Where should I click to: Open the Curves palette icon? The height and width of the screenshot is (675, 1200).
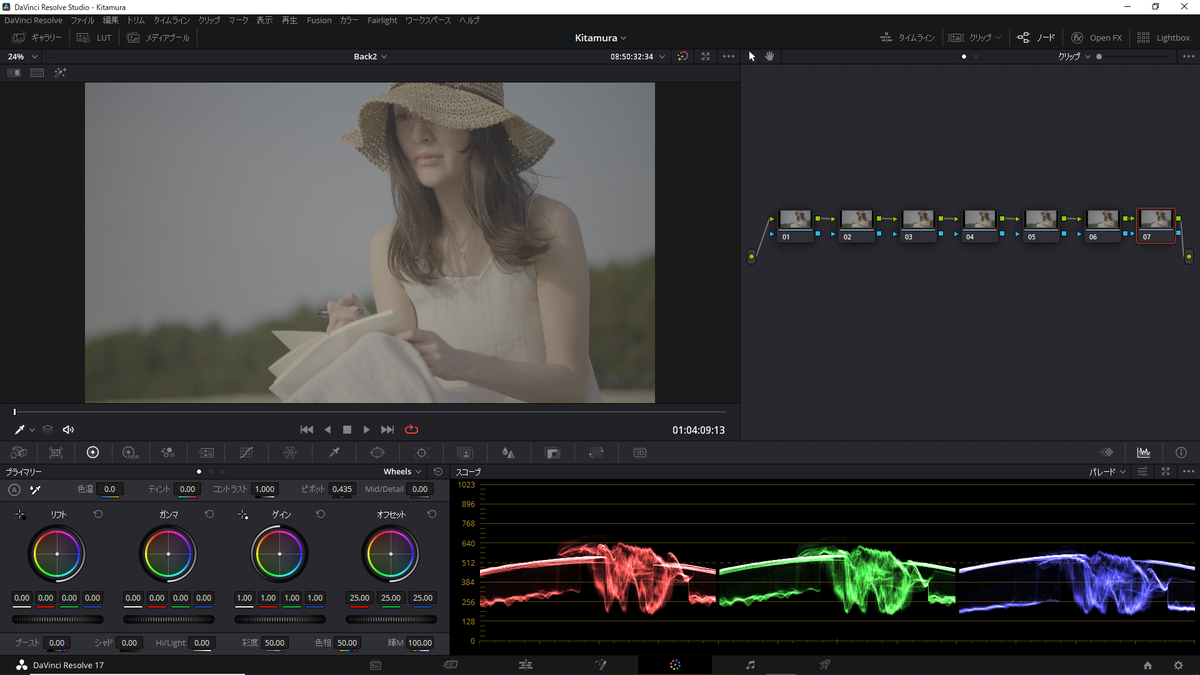[x=246, y=453]
